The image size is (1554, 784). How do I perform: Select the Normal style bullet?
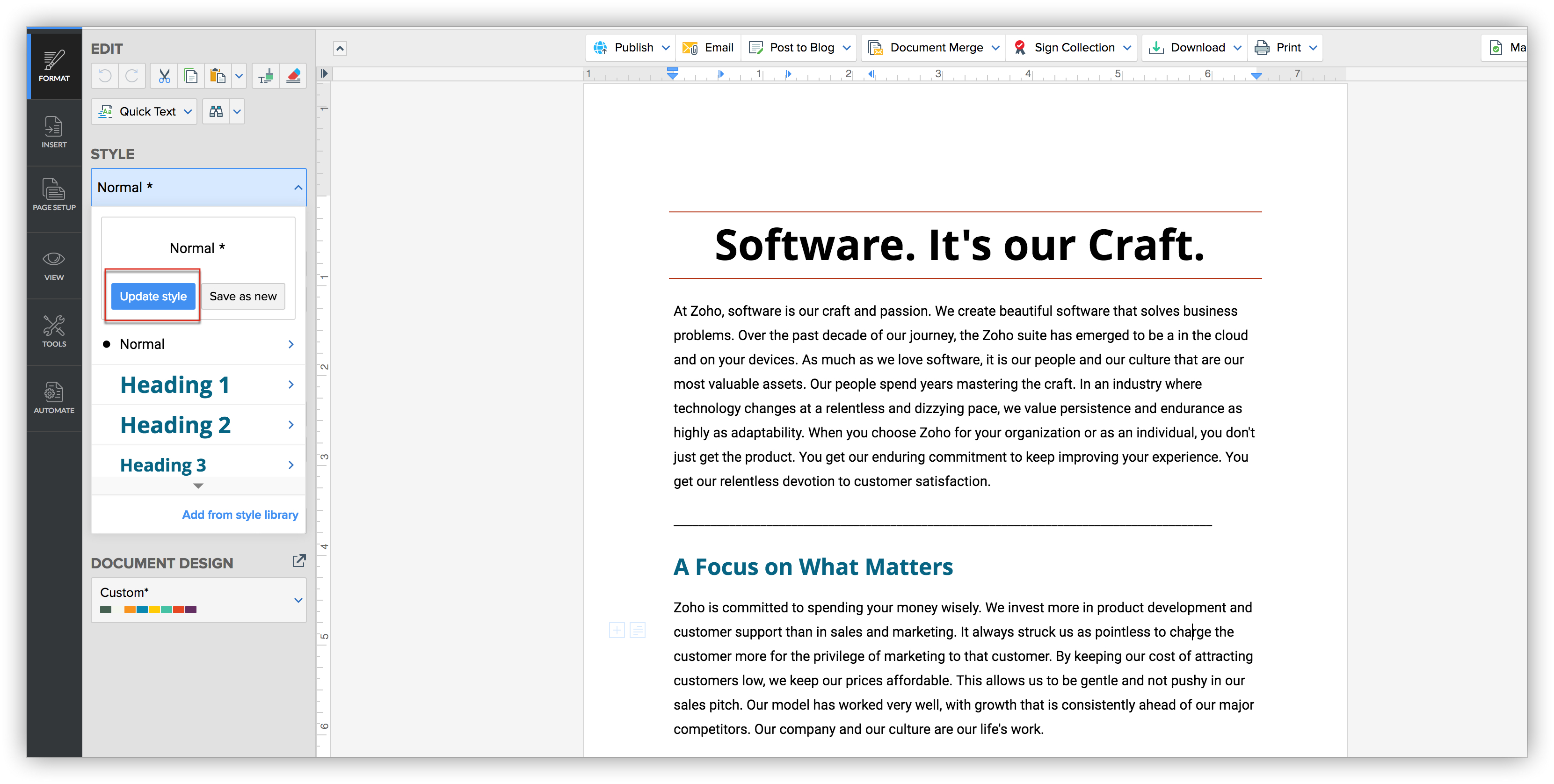pos(107,344)
